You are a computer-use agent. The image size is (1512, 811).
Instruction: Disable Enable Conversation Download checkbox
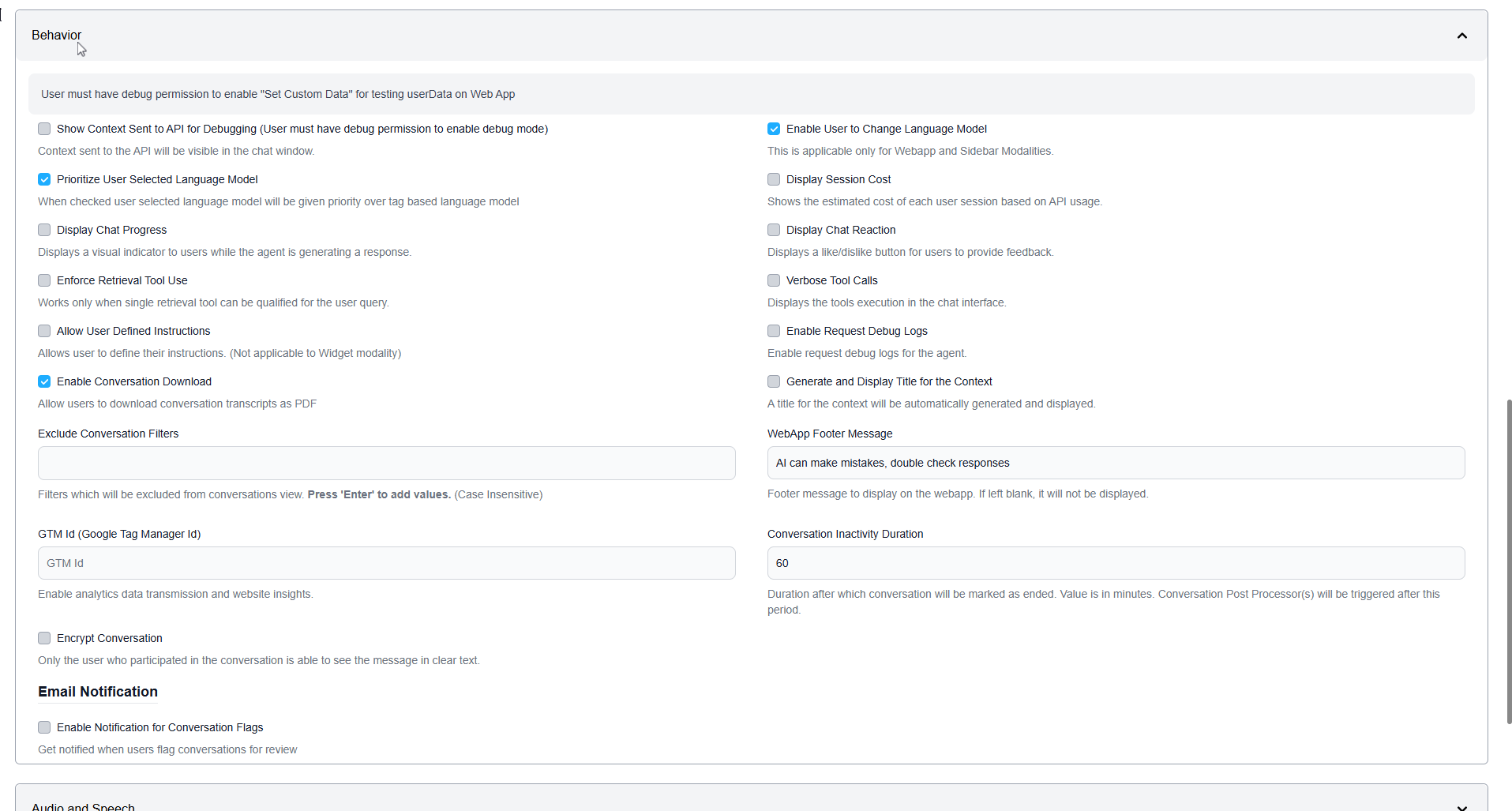(44, 381)
